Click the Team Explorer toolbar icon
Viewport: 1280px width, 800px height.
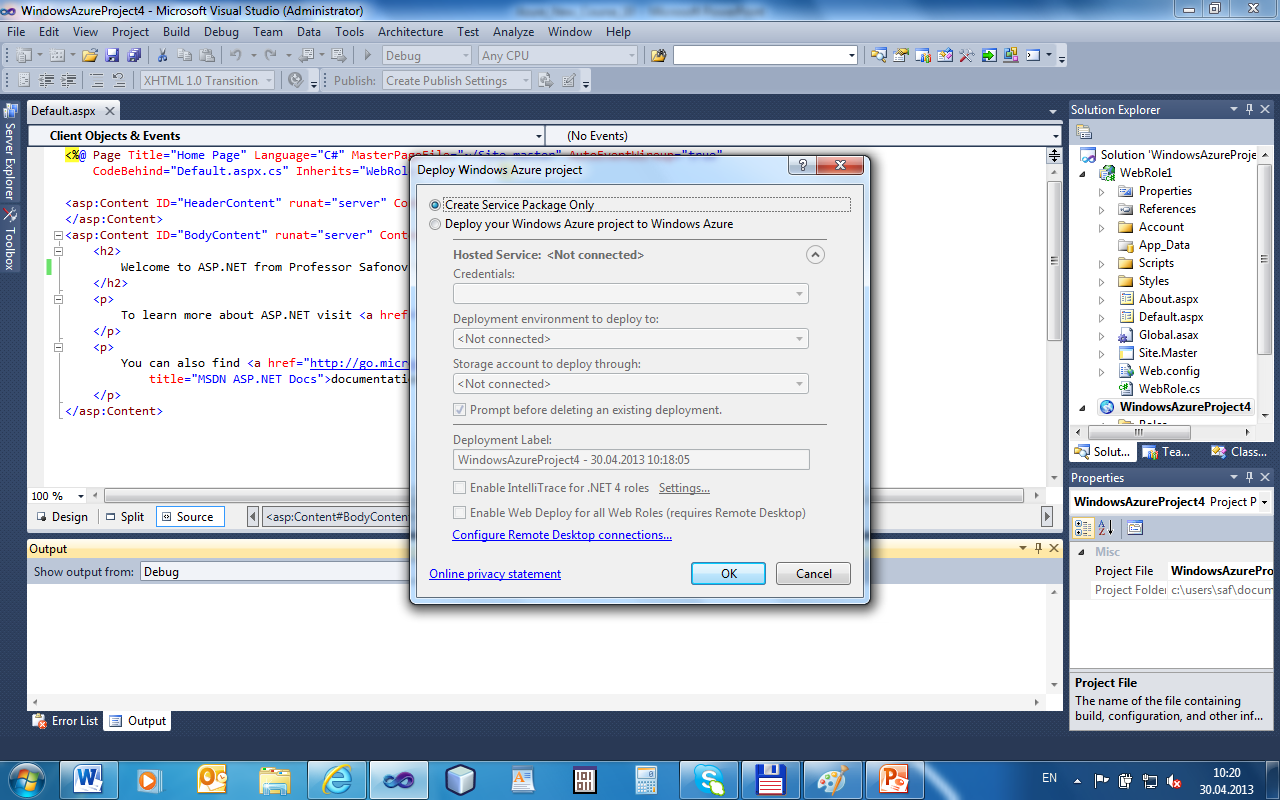coord(923,55)
